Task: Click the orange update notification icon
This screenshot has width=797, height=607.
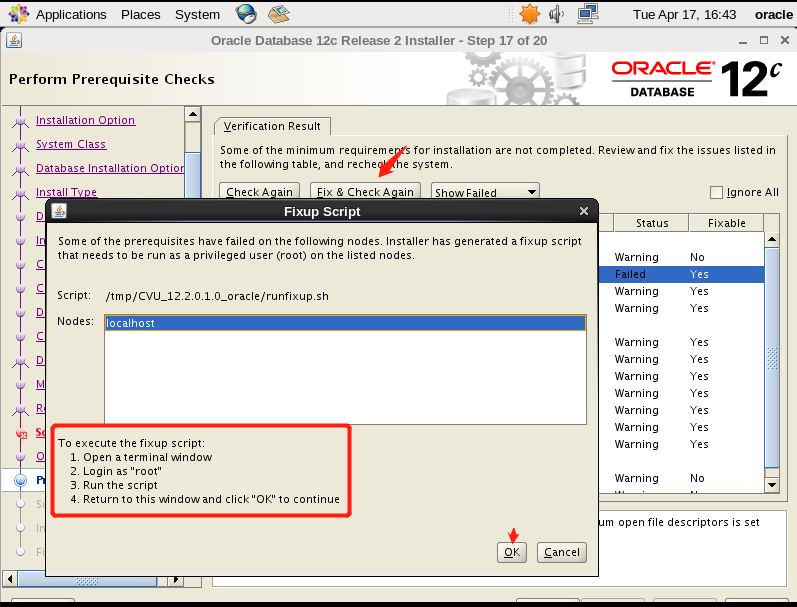Action: click(529, 14)
